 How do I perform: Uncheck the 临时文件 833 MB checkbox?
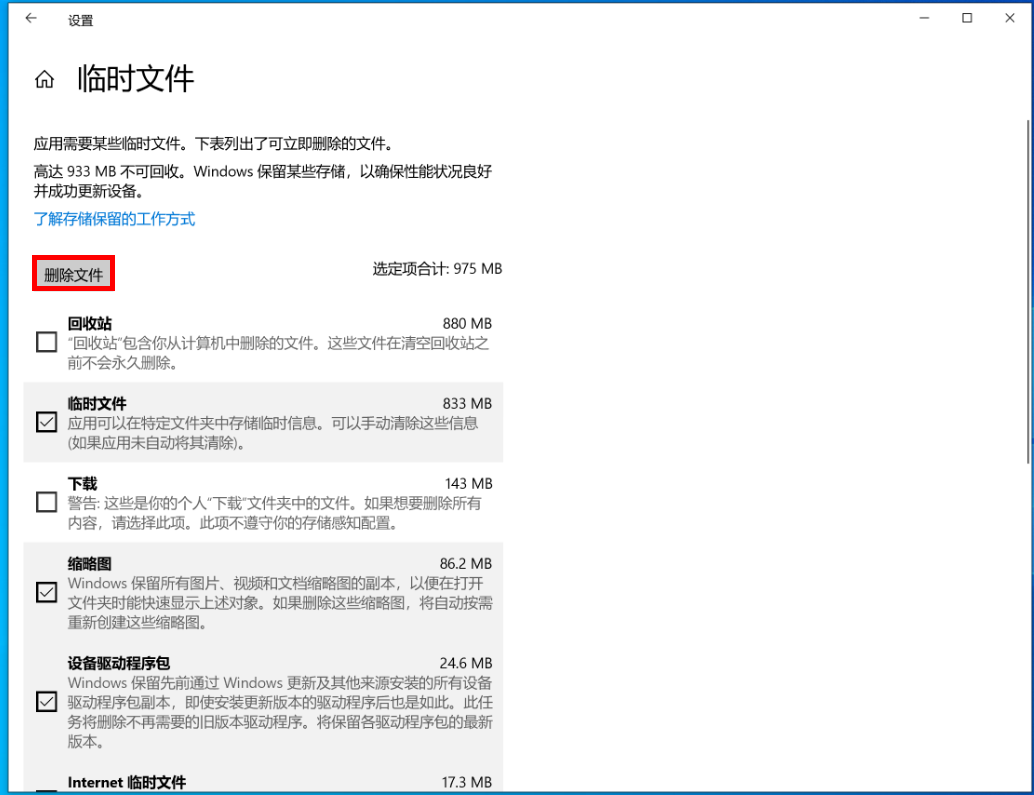[46, 423]
